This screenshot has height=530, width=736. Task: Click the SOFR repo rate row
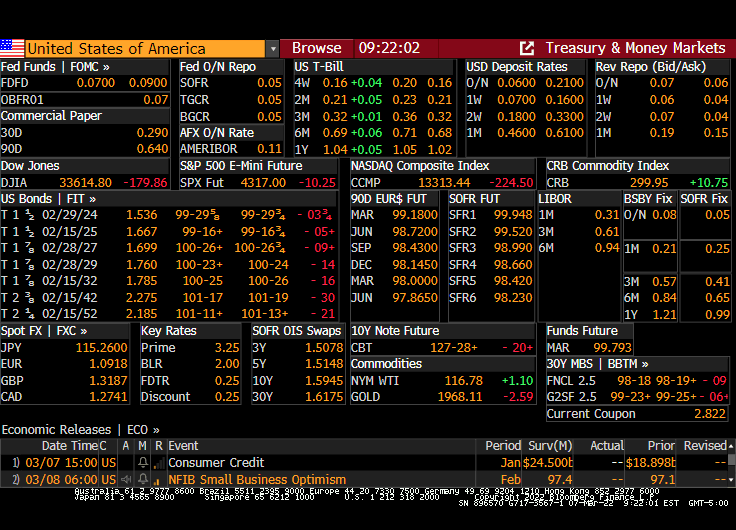click(231, 83)
